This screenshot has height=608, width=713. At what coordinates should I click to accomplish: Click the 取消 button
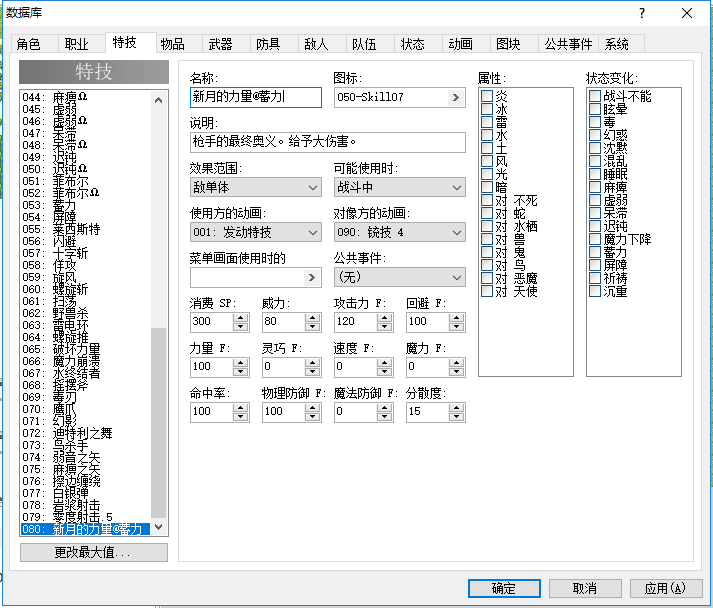tap(585, 588)
